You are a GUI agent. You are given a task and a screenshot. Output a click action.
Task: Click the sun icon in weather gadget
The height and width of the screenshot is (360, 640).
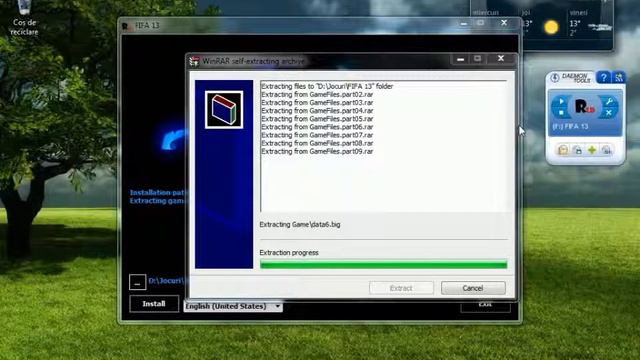(551, 27)
